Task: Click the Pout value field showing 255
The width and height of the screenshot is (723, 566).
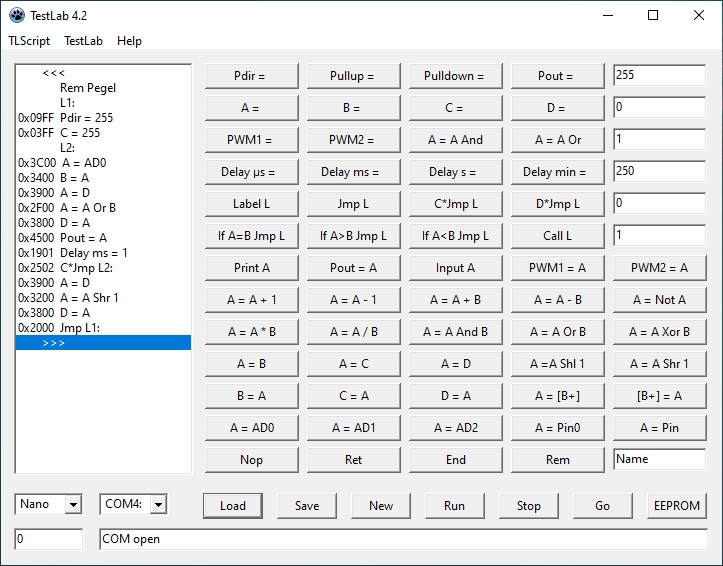Action: click(658, 76)
